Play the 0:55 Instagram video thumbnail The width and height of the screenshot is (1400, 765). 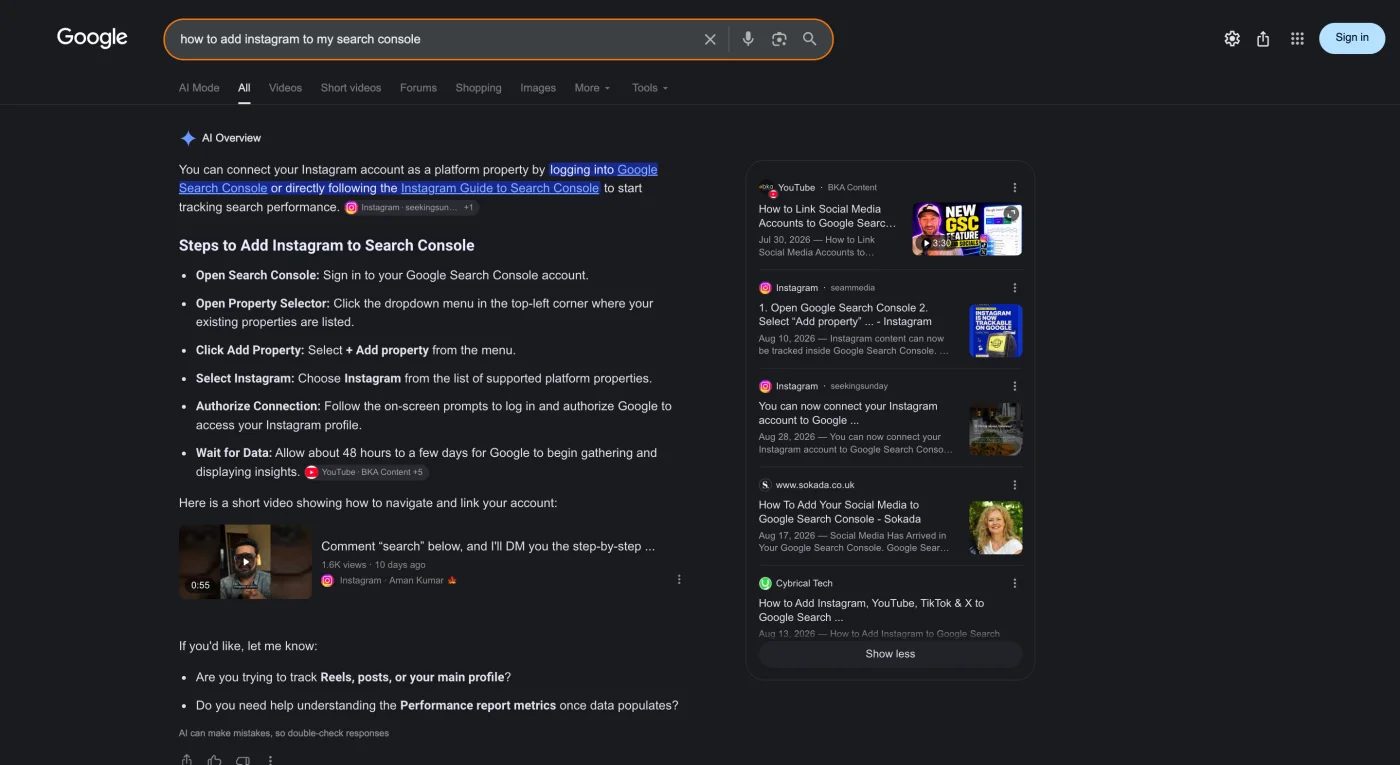[245, 562]
